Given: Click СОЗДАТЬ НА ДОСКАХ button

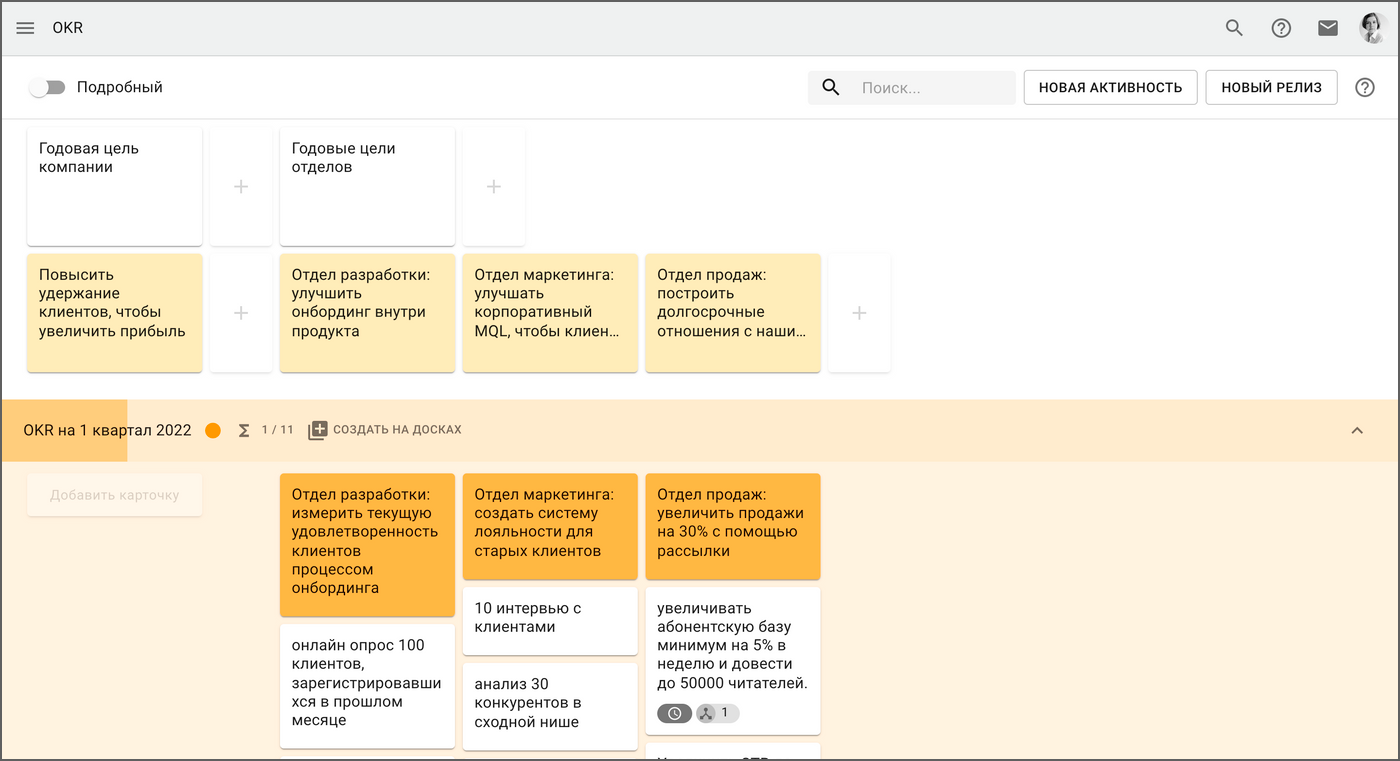Looking at the screenshot, I should [x=385, y=430].
